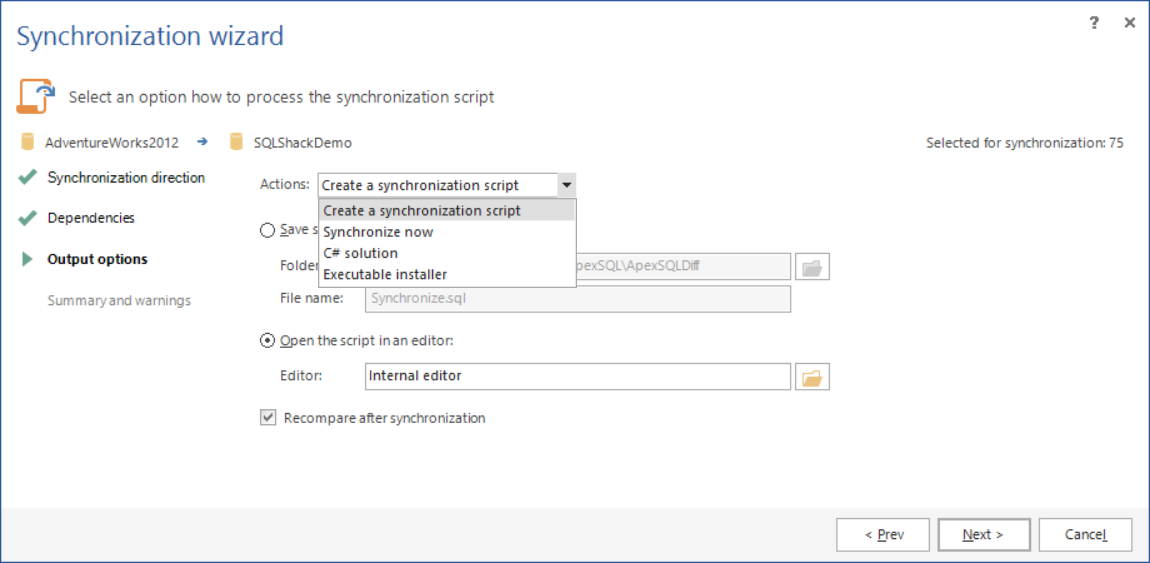Choose Synchronize now from Actions list
Viewport: 1150px width, 563px height.
(378, 232)
